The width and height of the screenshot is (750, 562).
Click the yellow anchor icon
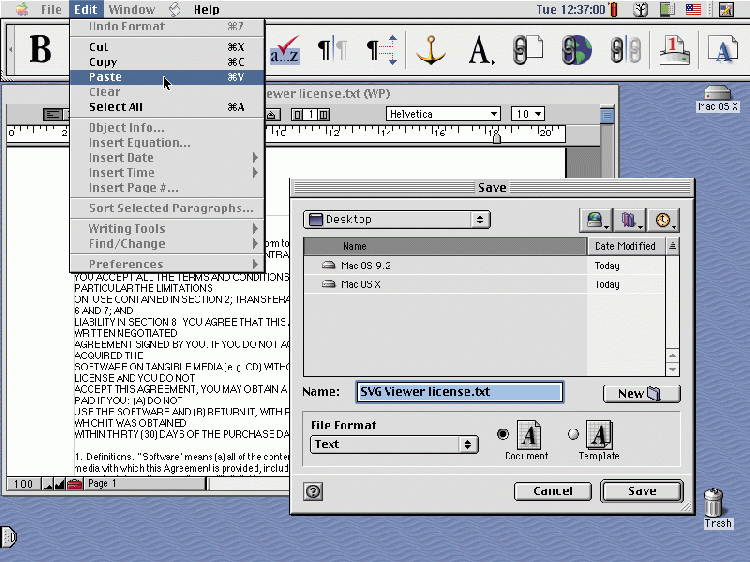(431, 50)
